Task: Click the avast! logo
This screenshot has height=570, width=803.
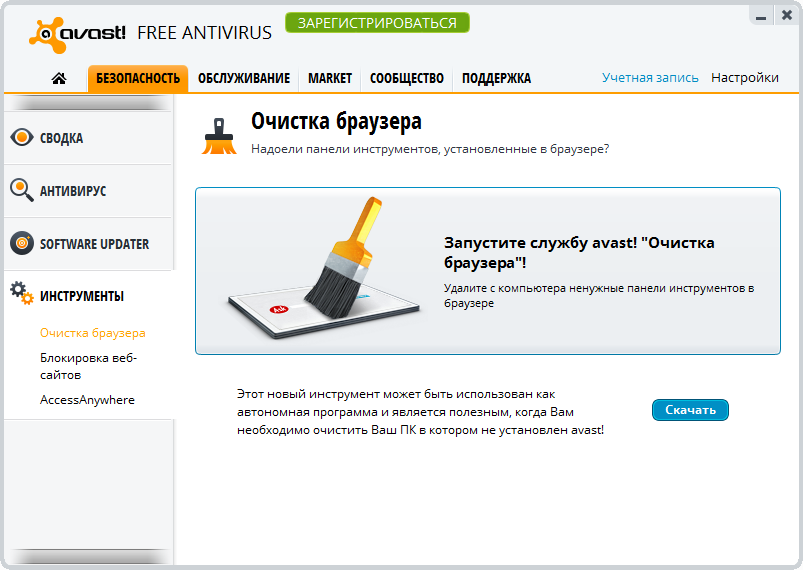Action: [x=77, y=34]
